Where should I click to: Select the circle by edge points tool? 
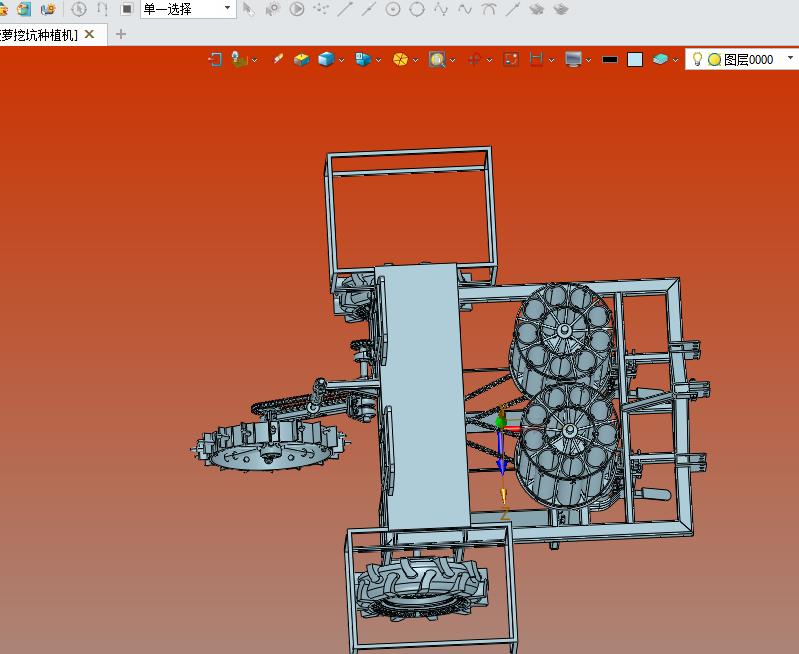point(417,9)
